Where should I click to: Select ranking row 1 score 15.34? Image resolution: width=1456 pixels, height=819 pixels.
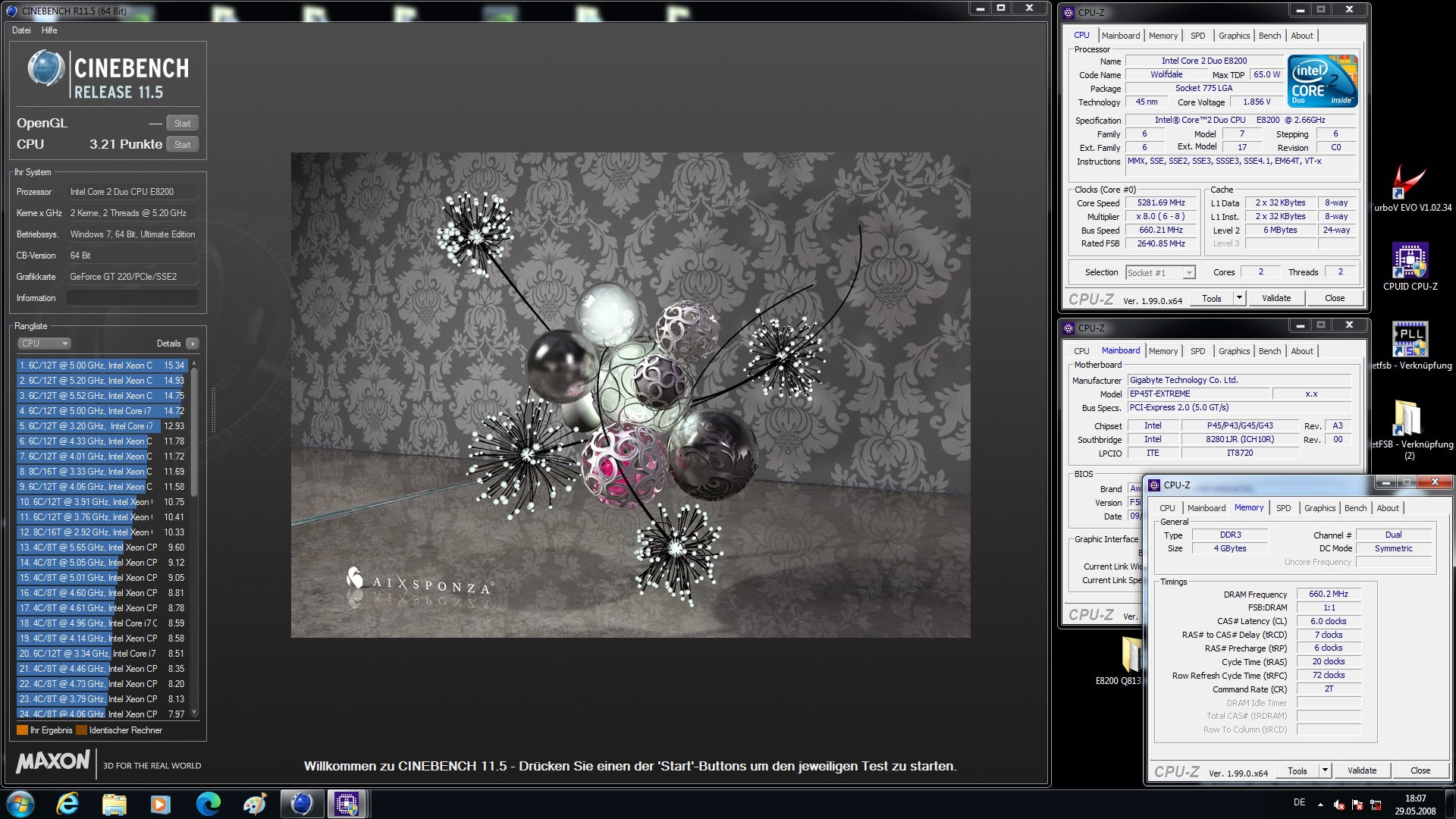102,366
